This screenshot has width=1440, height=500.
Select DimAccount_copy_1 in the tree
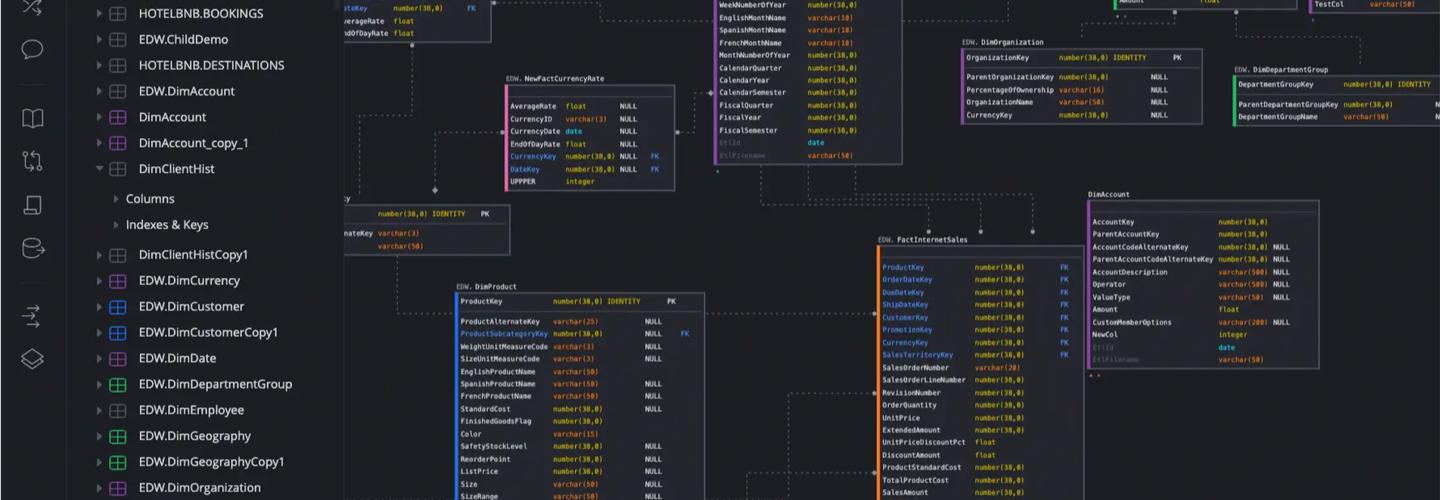(x=193, y=143)
